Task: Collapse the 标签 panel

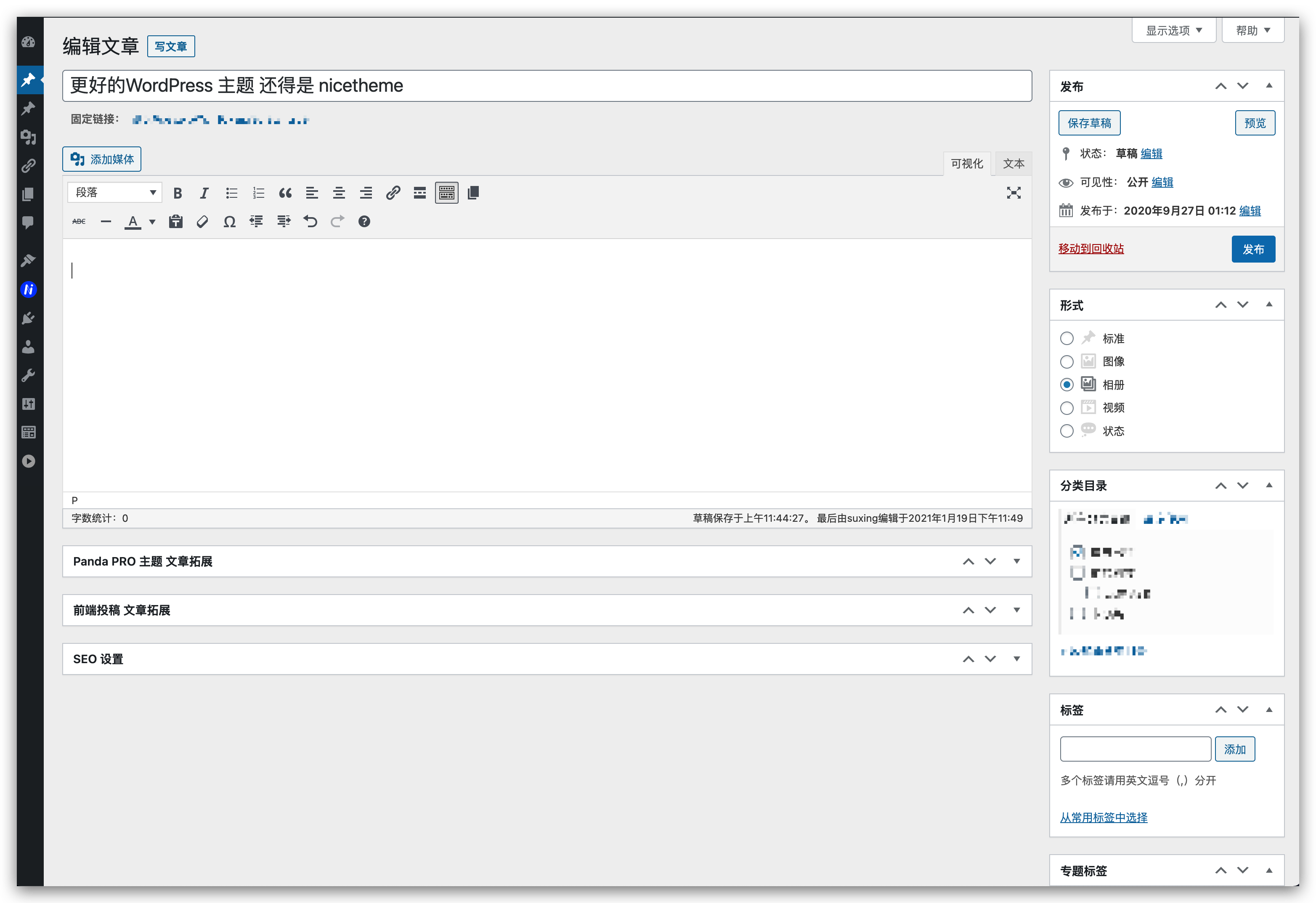Action: pyautogui.click(x=1269, y=710)
